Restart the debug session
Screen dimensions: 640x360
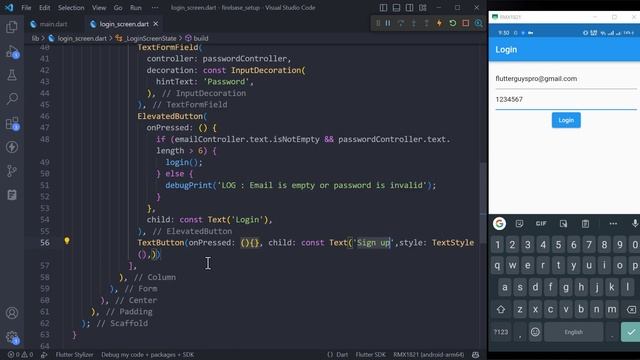(x=452, y=23)
